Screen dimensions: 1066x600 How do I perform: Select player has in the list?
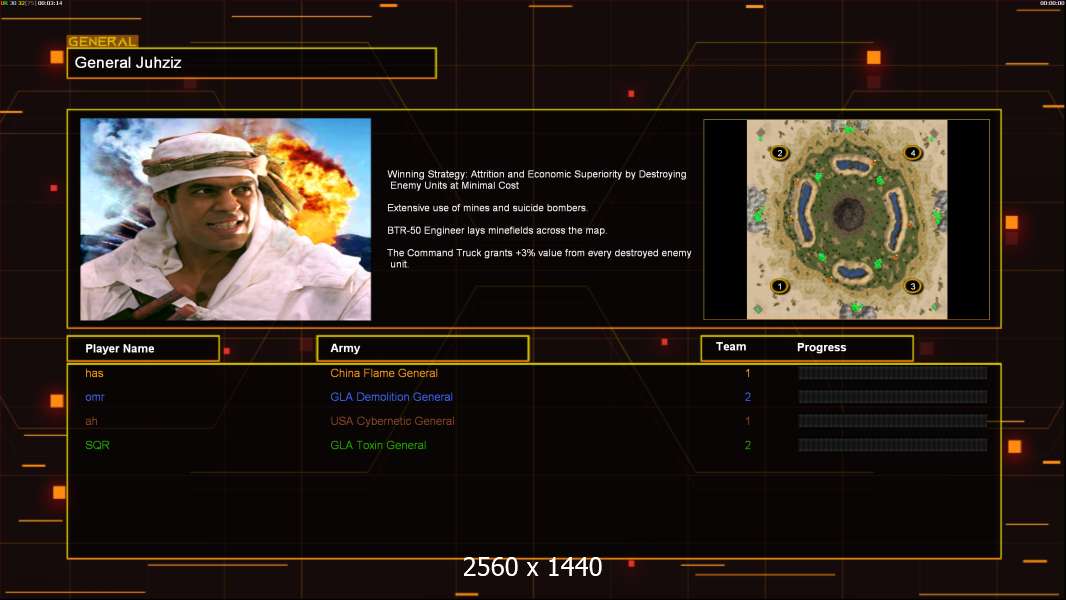point(94,373)
